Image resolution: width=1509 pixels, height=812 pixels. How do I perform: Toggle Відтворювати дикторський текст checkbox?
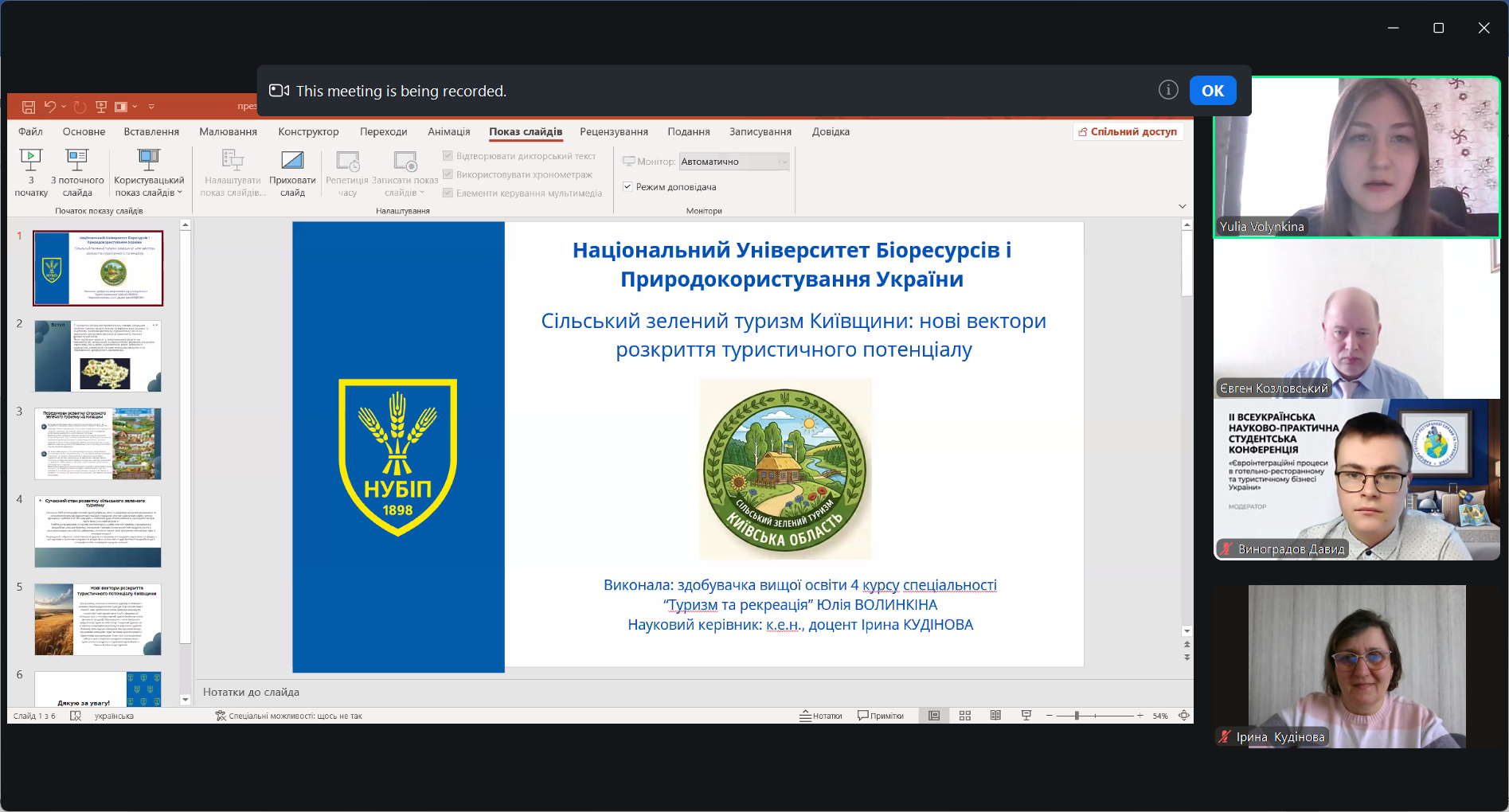click(x=448, y=156)
